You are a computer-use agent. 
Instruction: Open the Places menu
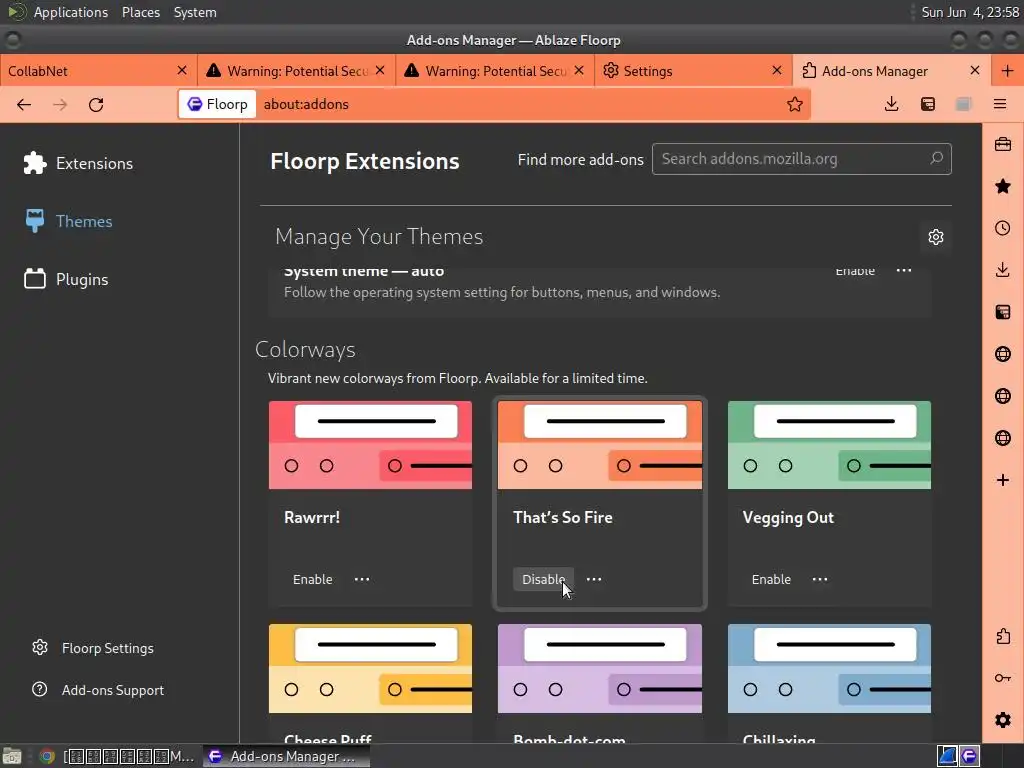[141, 12]
